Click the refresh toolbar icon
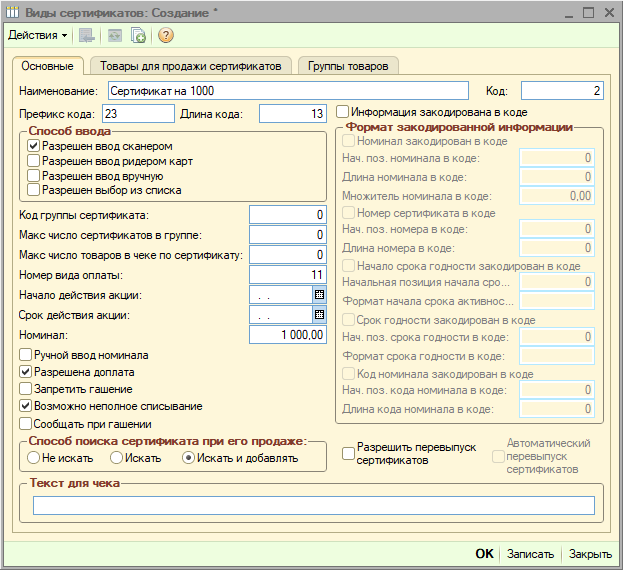Viewport: 623px width, 570px height. coord(114,35)
